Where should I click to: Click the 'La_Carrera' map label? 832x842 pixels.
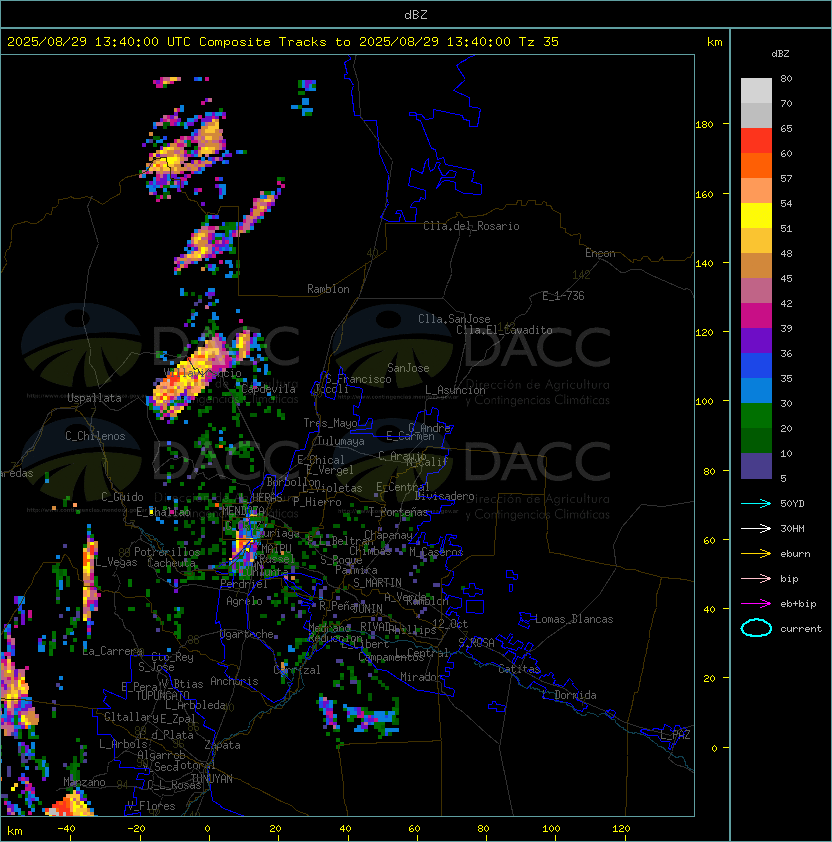[112, 651]
